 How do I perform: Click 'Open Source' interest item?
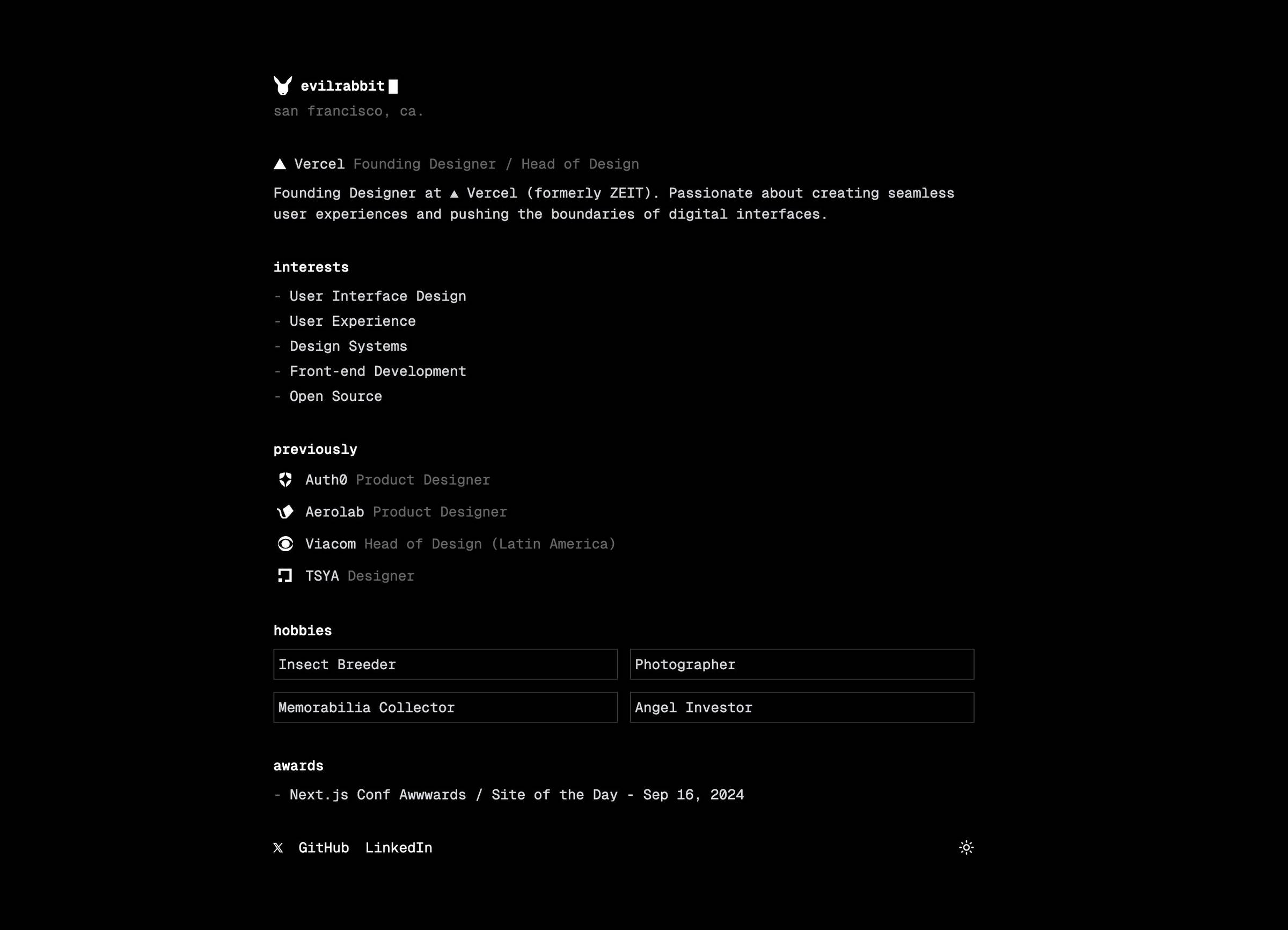tap(335, 396)
